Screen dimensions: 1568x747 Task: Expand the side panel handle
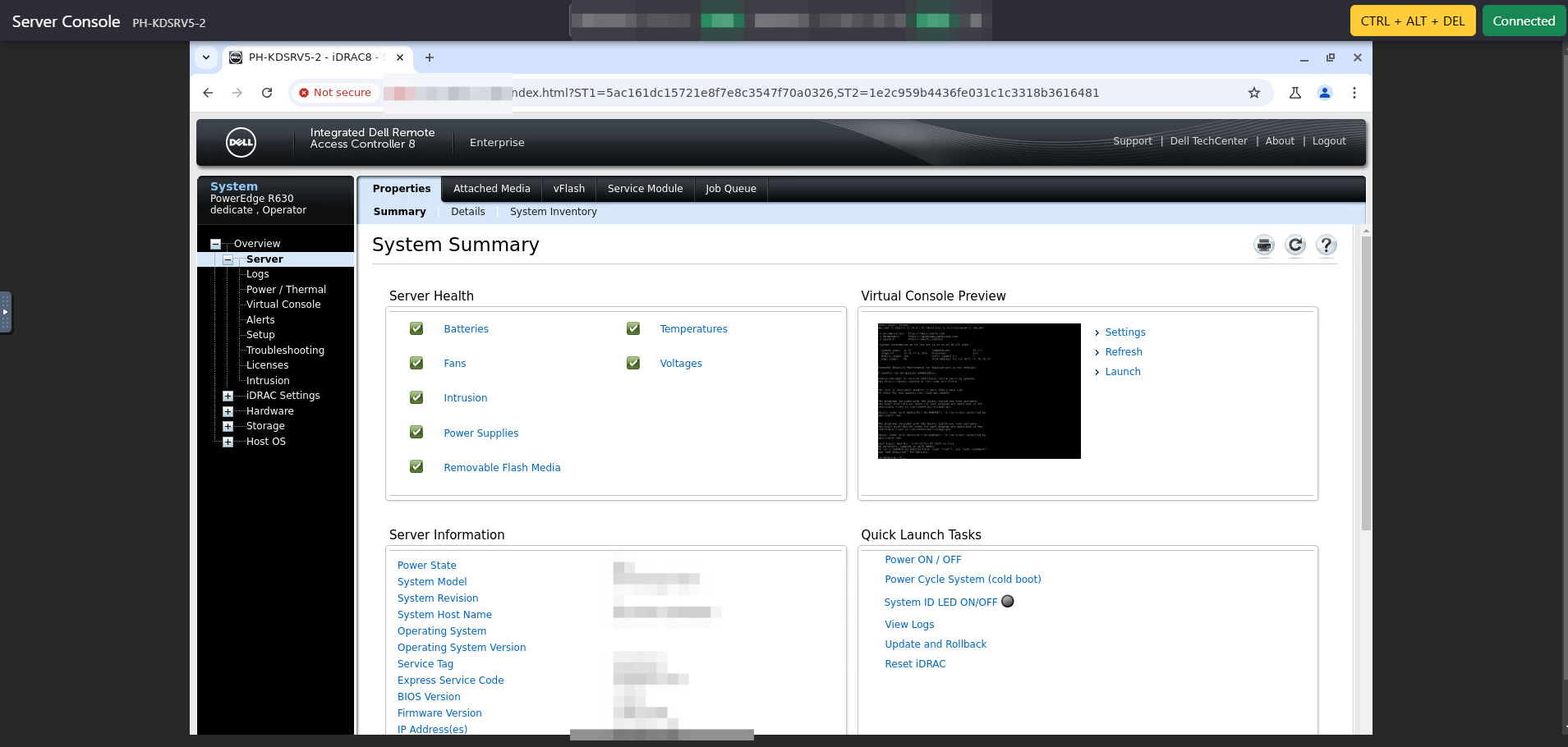[x=6, y=312]
